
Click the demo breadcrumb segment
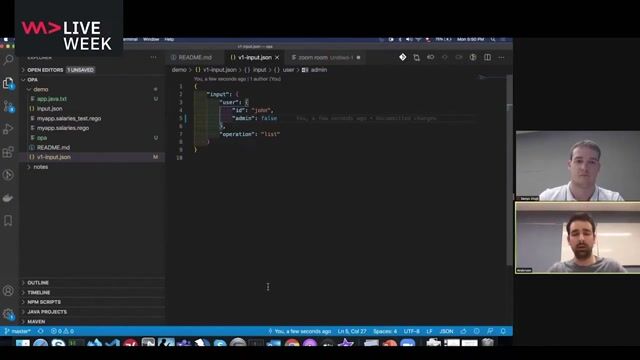(179, 70)
